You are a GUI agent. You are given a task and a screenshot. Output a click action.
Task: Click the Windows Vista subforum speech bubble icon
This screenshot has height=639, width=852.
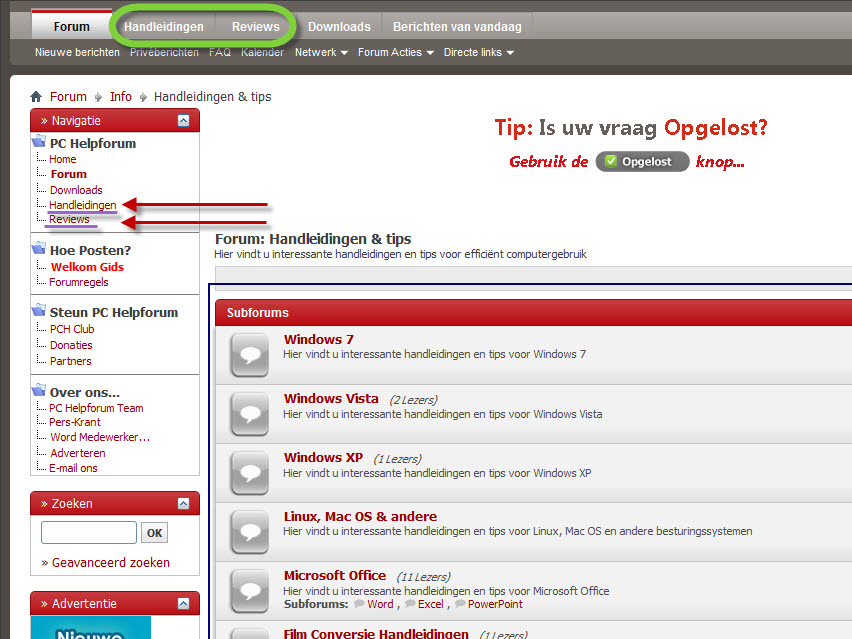[250, 415]
